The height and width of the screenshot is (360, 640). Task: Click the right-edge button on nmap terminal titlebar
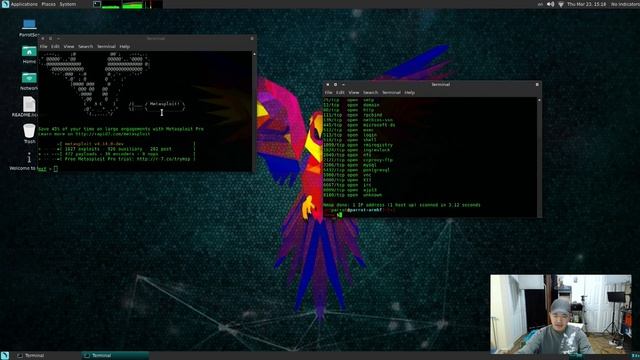coord(537,84)
